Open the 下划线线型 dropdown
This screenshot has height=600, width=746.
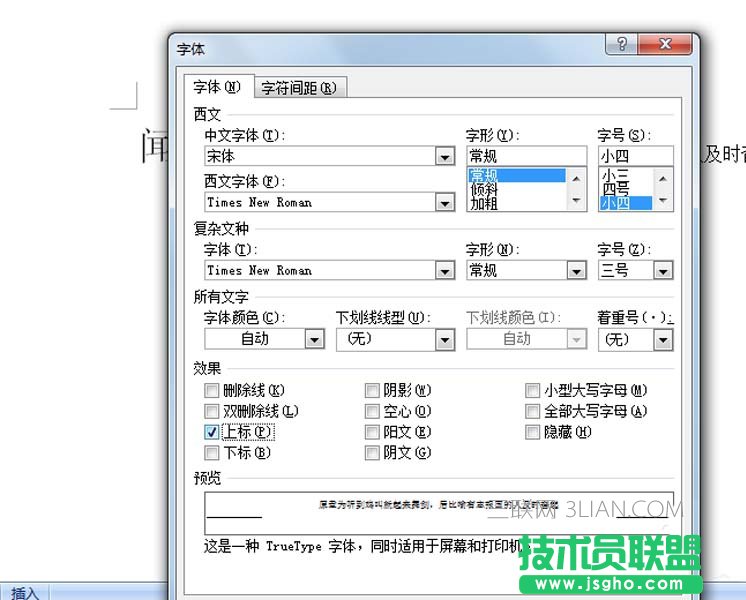(x=444, y=340)
